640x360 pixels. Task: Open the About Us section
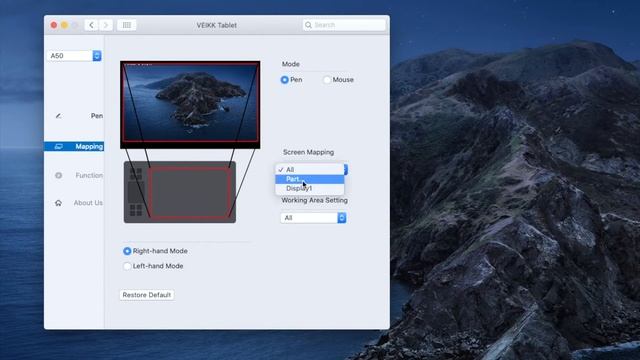click(x=74, y=203)
